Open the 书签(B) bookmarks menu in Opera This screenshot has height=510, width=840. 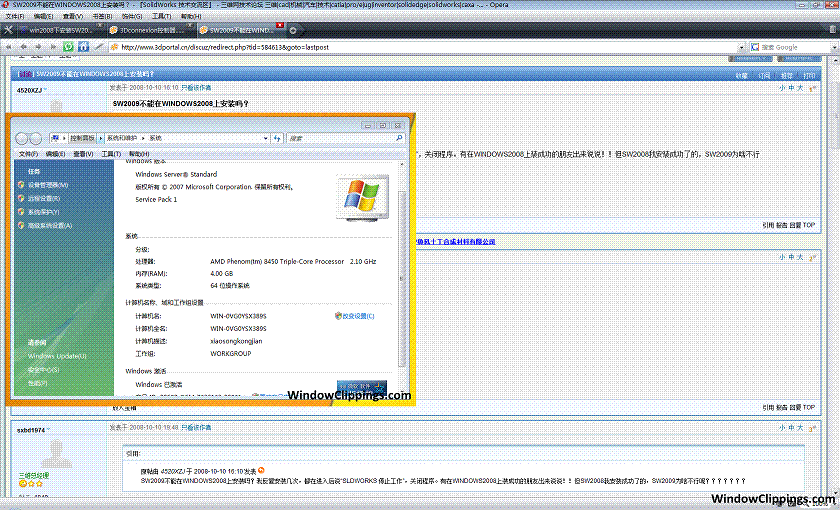coord(102,17)
